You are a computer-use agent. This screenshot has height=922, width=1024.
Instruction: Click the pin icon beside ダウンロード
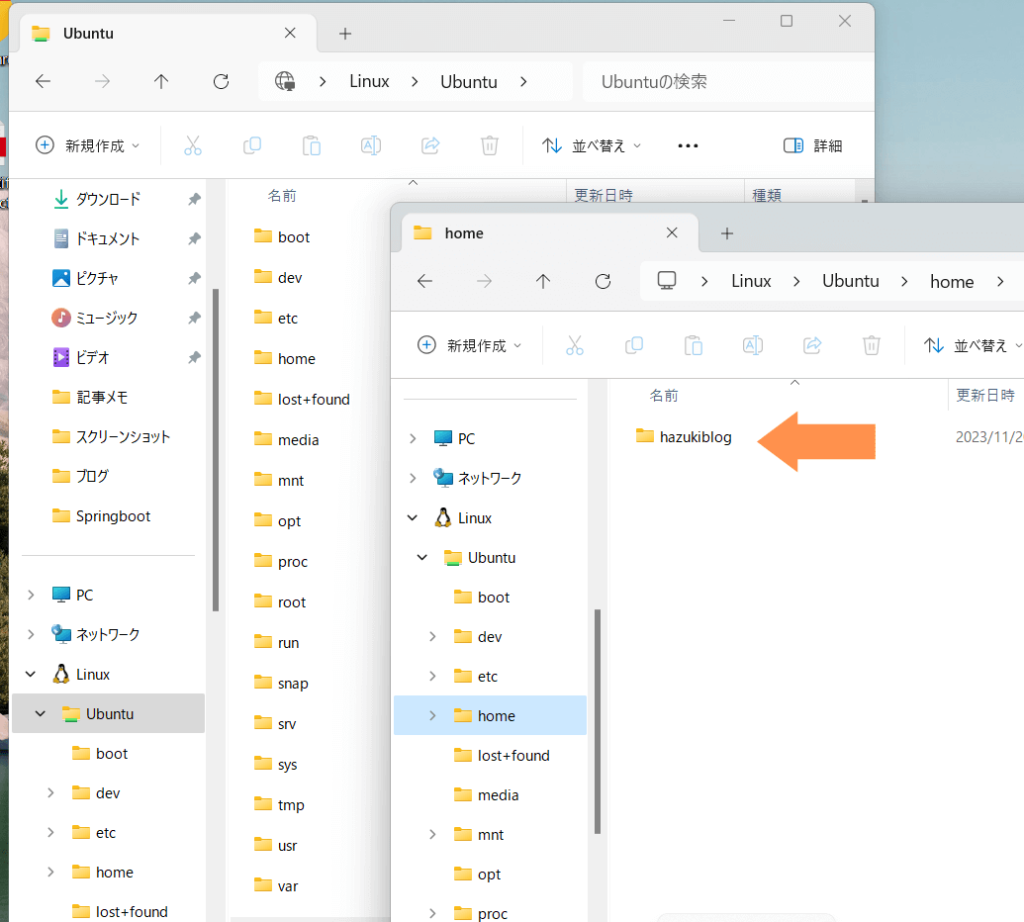(195, 199)
